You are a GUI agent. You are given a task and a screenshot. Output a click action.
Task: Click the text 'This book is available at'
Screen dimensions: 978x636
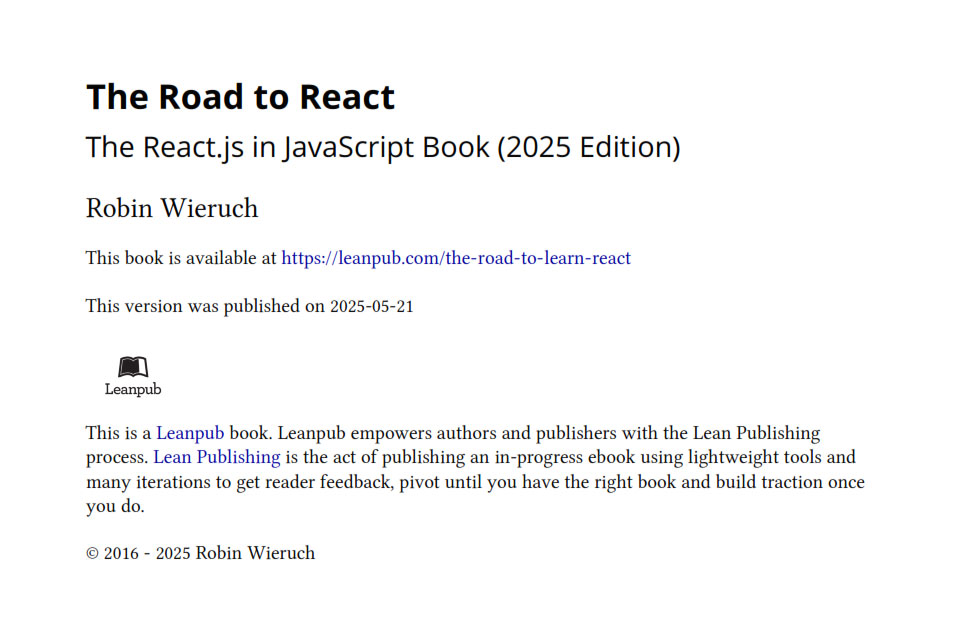tap(181, 258)
